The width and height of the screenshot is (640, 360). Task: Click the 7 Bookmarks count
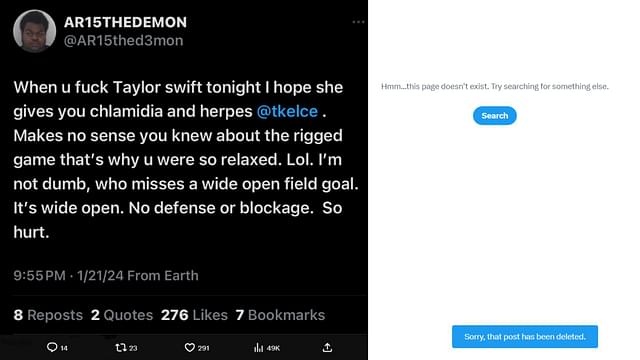[x=280, y=315]
